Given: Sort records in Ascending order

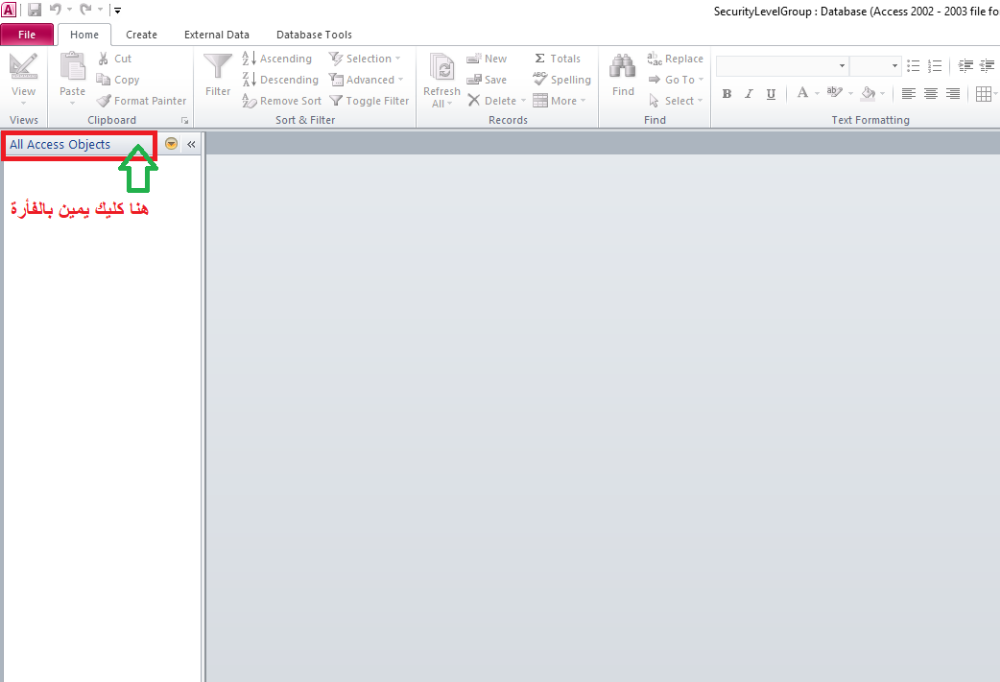Looking at the screenshot, I should [277, 59].
